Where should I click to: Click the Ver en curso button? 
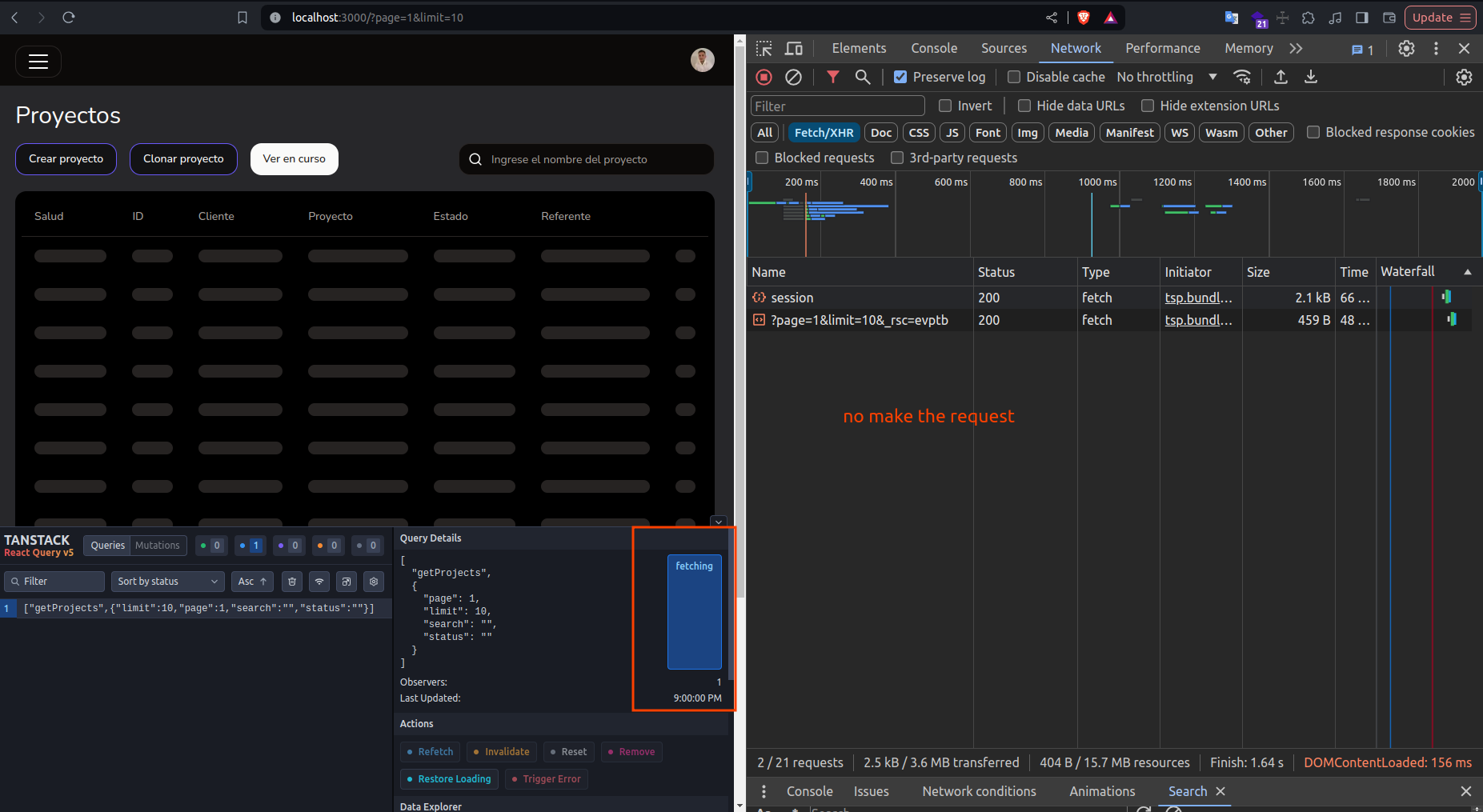295,159
